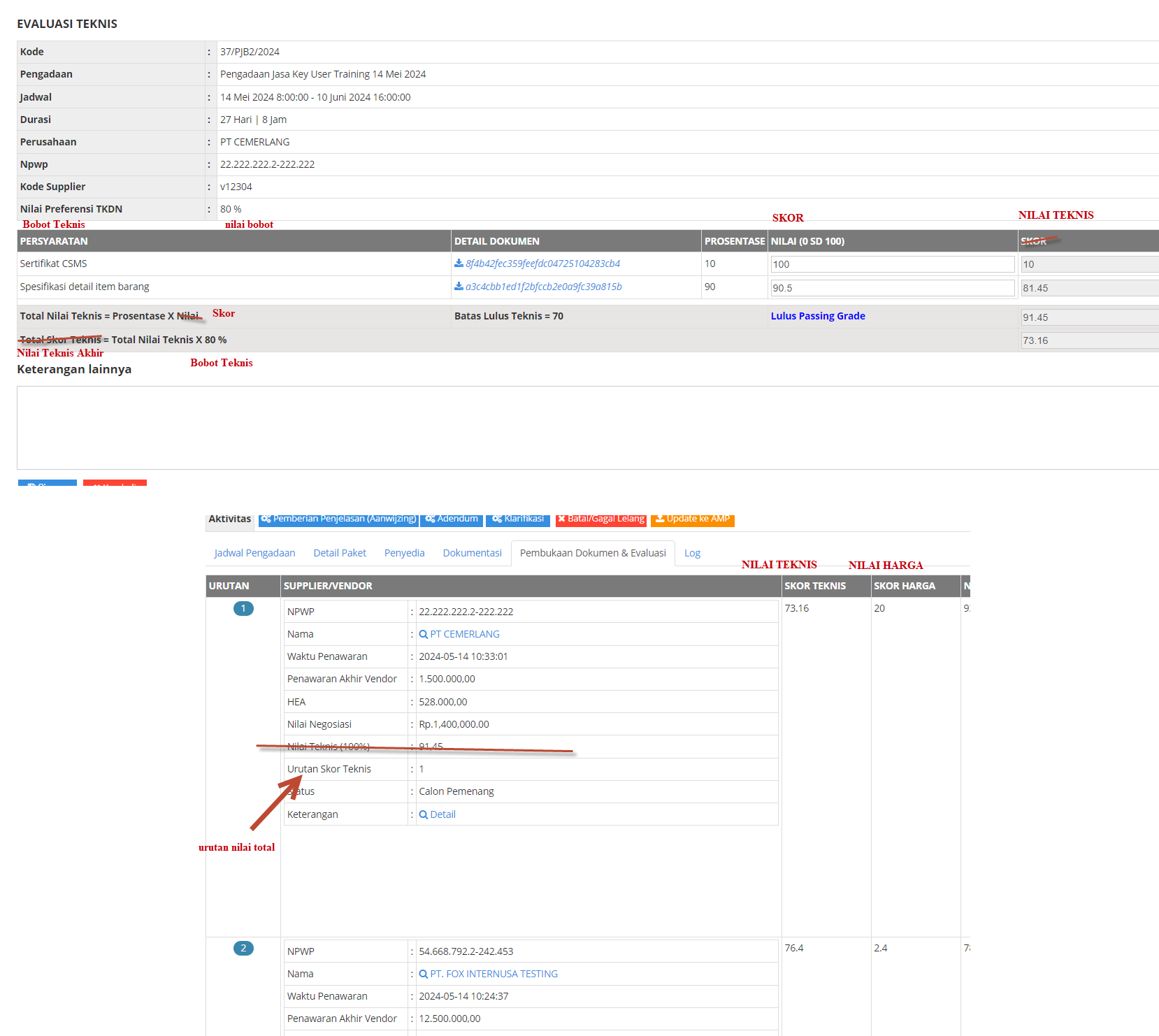This screenshot has height=1036, width=1159.
Task: Click the Adendum activity button
Action: pyautogui.click(x=452, y=519)
